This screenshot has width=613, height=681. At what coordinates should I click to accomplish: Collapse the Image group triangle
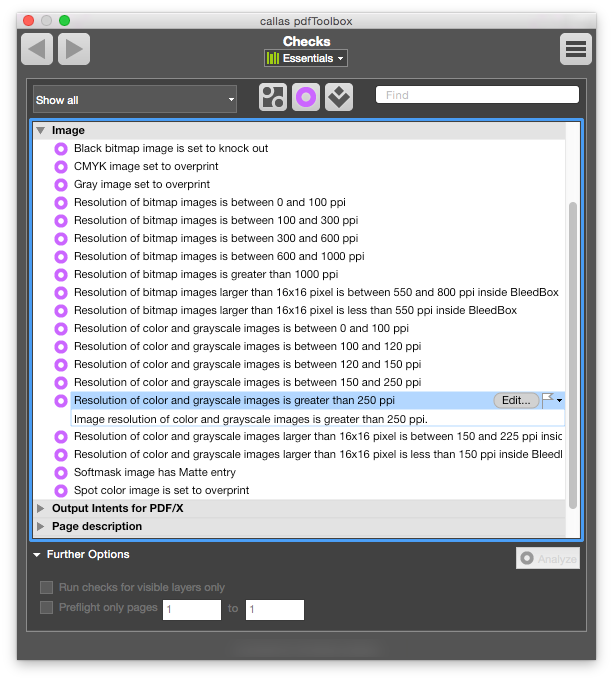click(41, 130)
